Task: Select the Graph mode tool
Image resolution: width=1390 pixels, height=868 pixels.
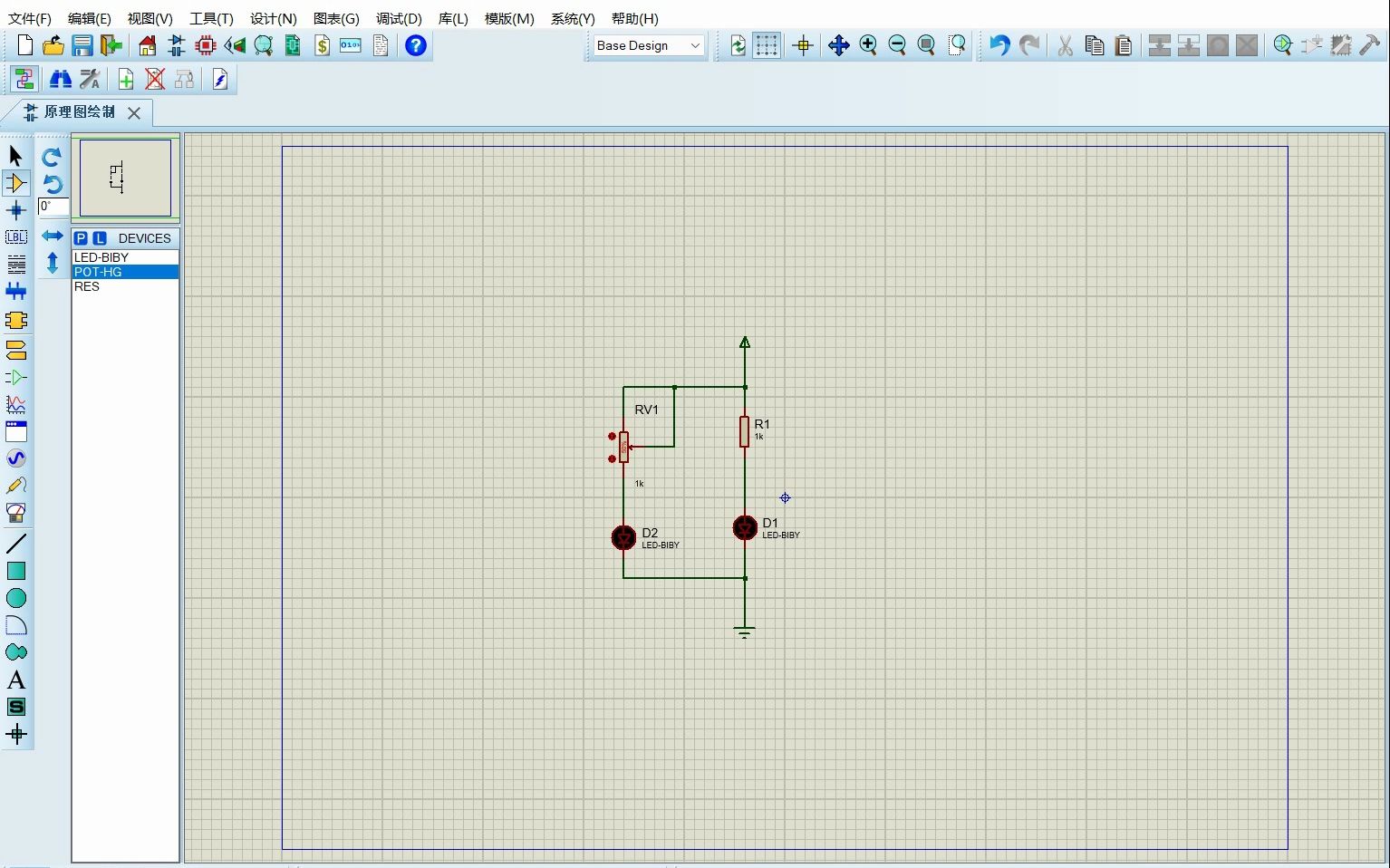Action: point(15,404)
